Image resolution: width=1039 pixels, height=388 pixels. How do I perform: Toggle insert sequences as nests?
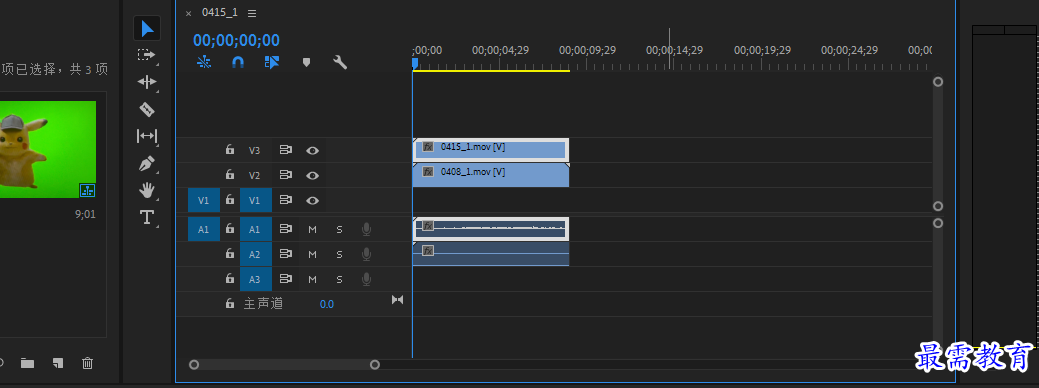pyautogui.click(x=204, y=62)
